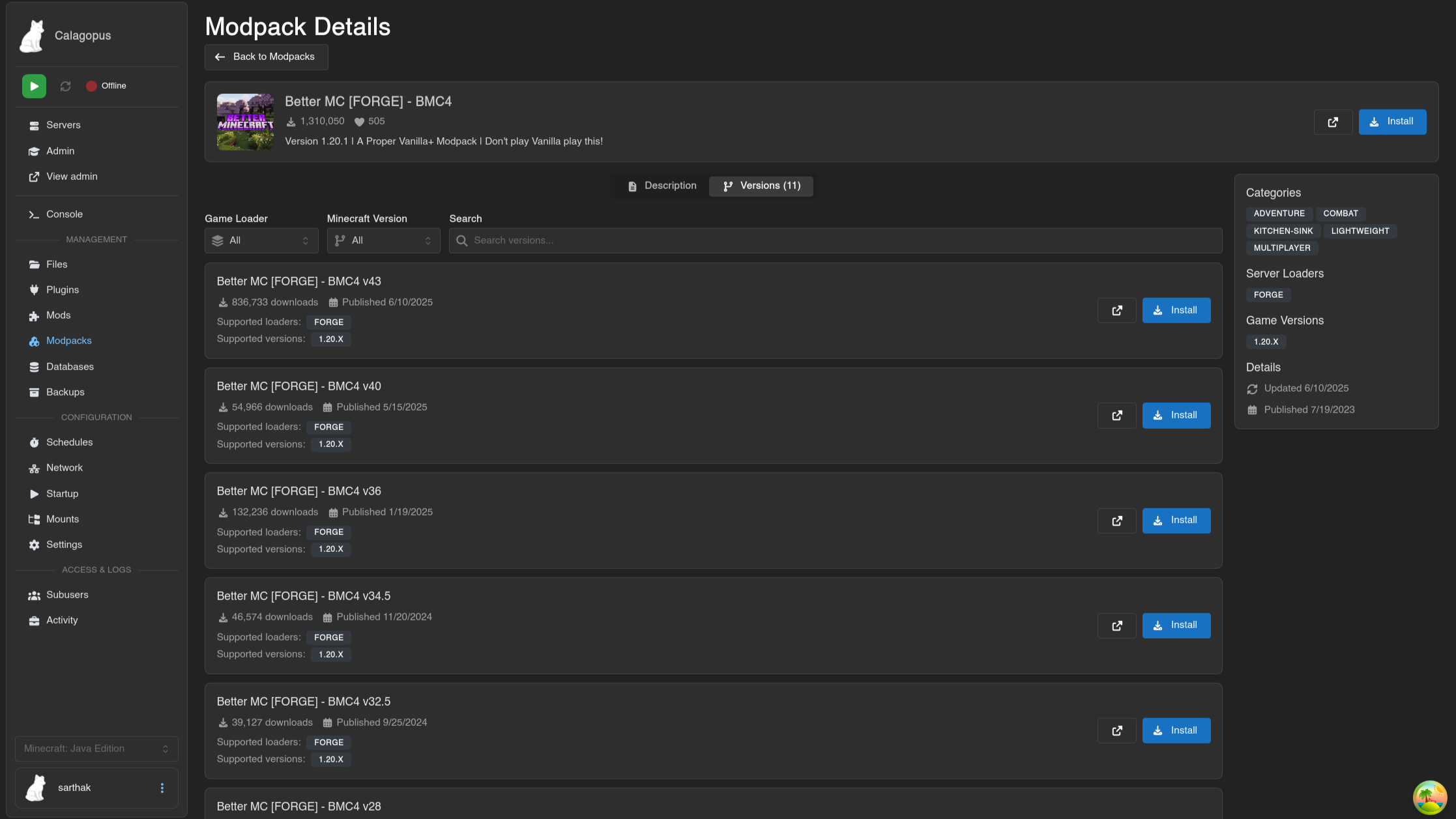
Task: Click the restart server icon
Action: 65,86
